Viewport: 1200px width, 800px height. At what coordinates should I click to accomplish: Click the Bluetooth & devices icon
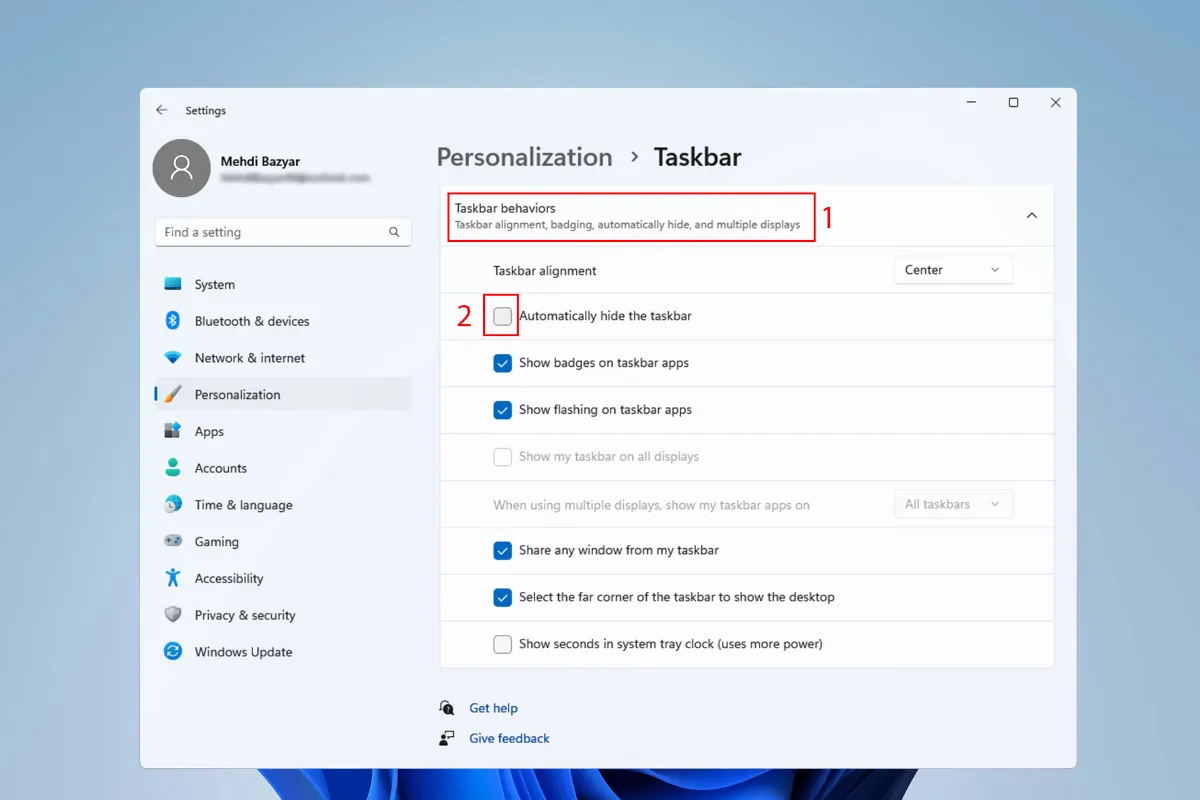(173, 321)
